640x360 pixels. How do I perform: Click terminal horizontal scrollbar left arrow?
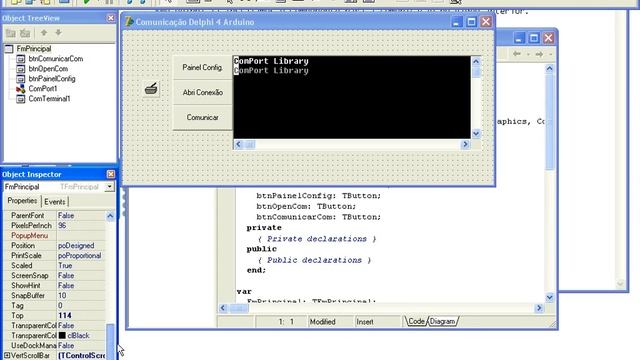point(238,144)
